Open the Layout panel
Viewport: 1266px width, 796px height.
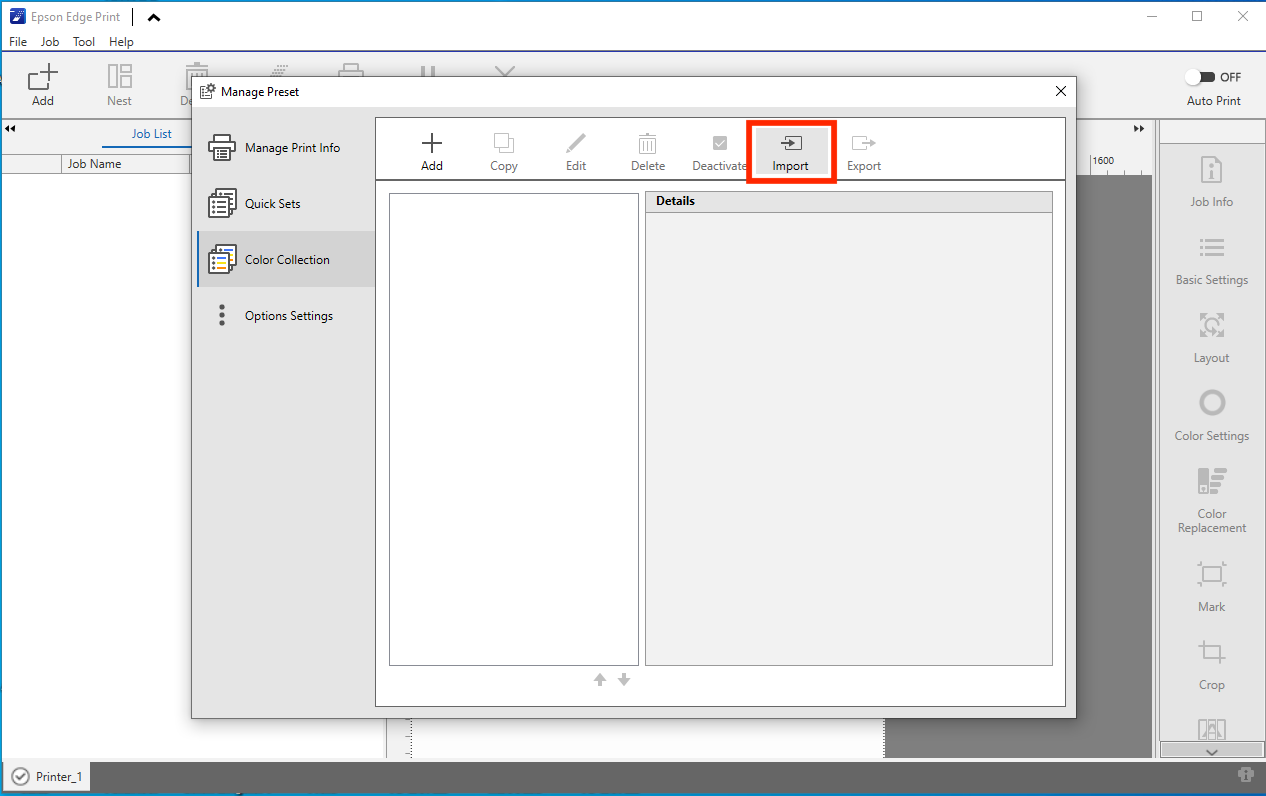(x=1211, y=338)
